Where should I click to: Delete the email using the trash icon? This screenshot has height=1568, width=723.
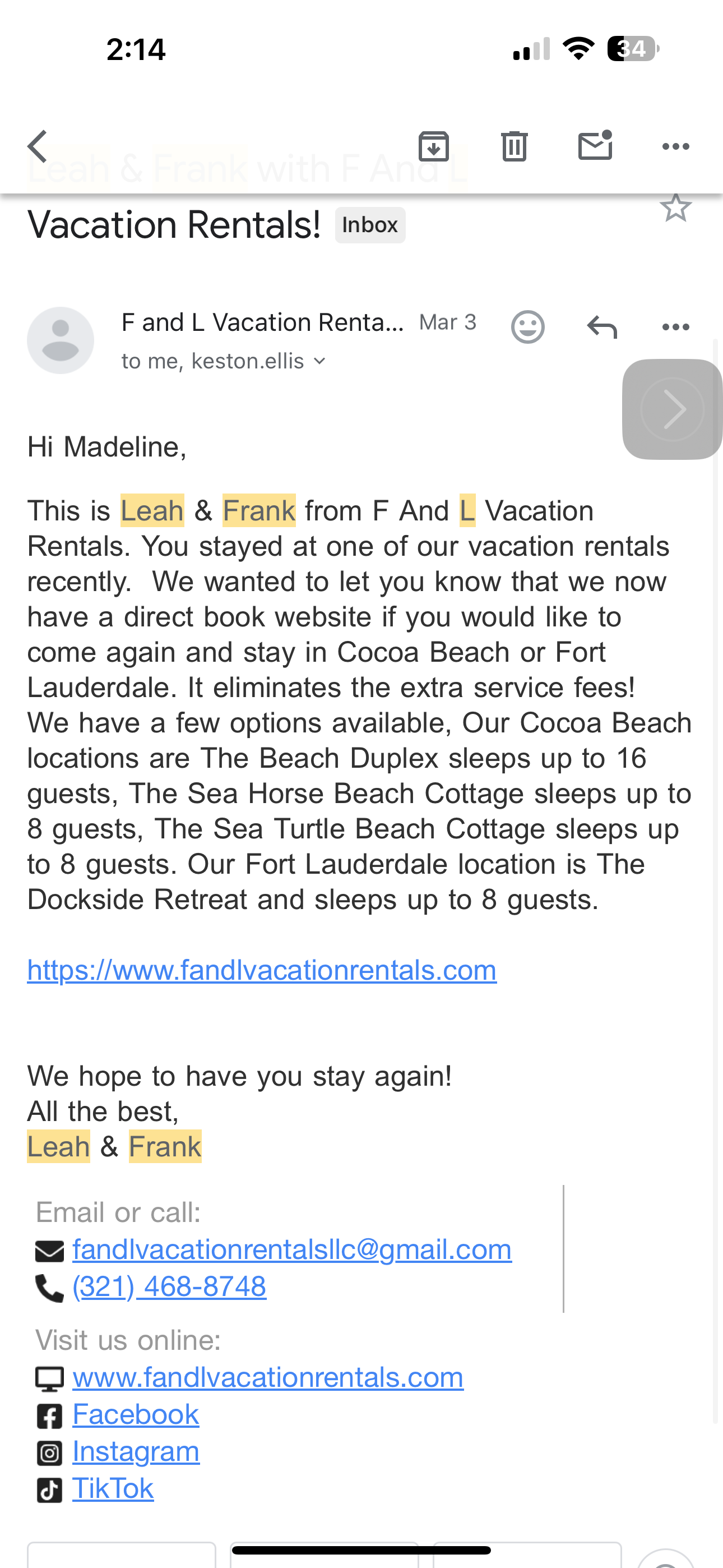(x=515, y=146)
